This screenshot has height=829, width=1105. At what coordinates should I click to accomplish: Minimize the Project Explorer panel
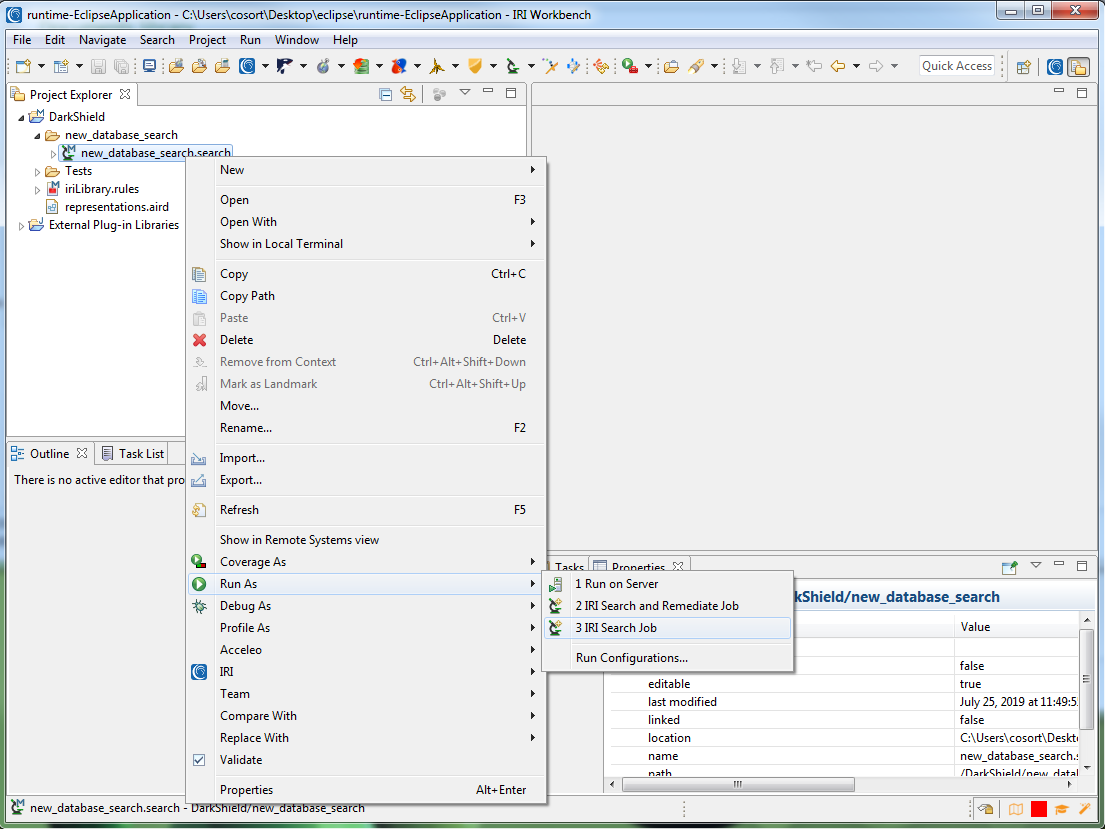coord(488,92)
